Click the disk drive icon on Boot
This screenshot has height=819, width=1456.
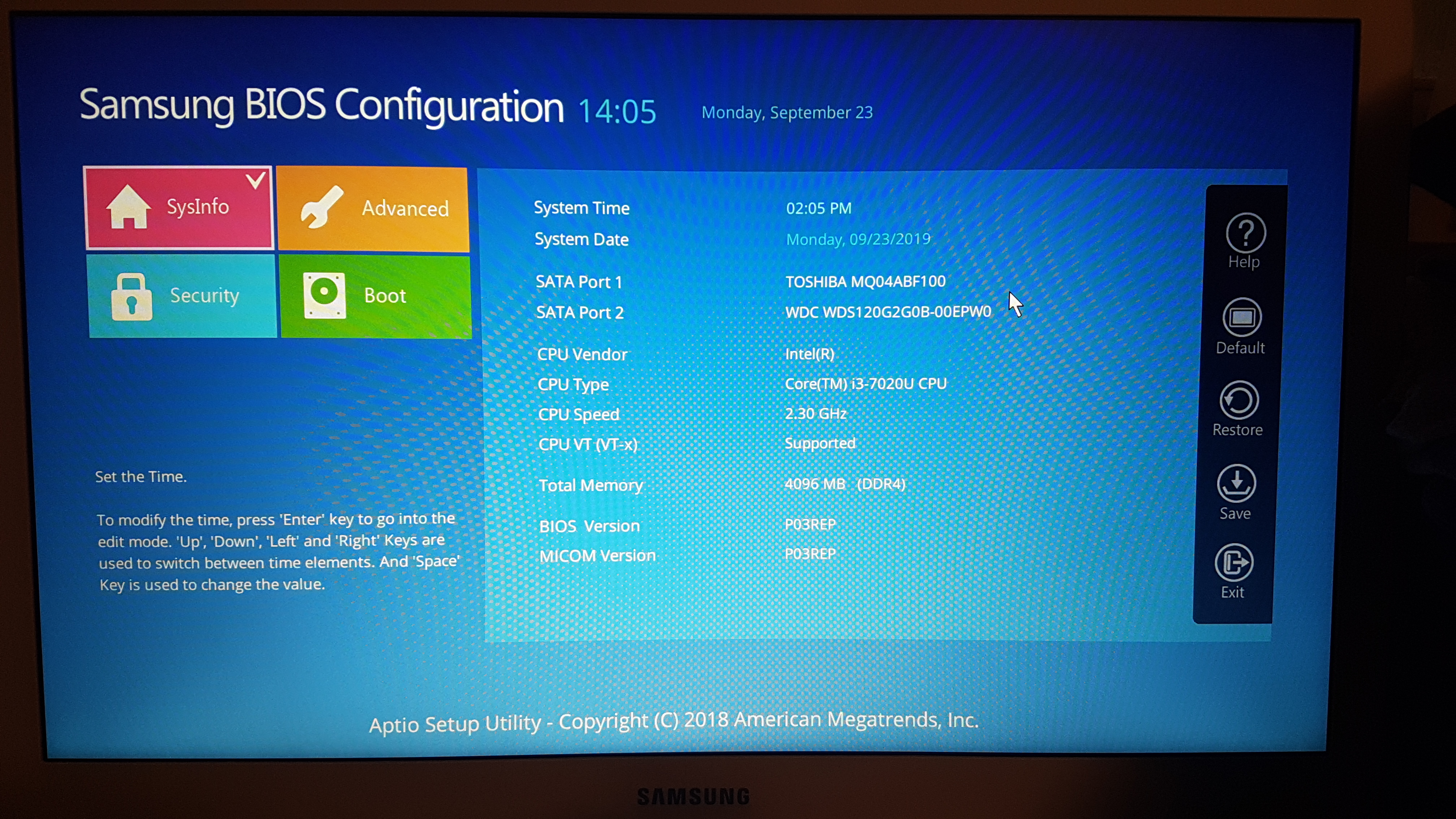(x=324, y=296)
